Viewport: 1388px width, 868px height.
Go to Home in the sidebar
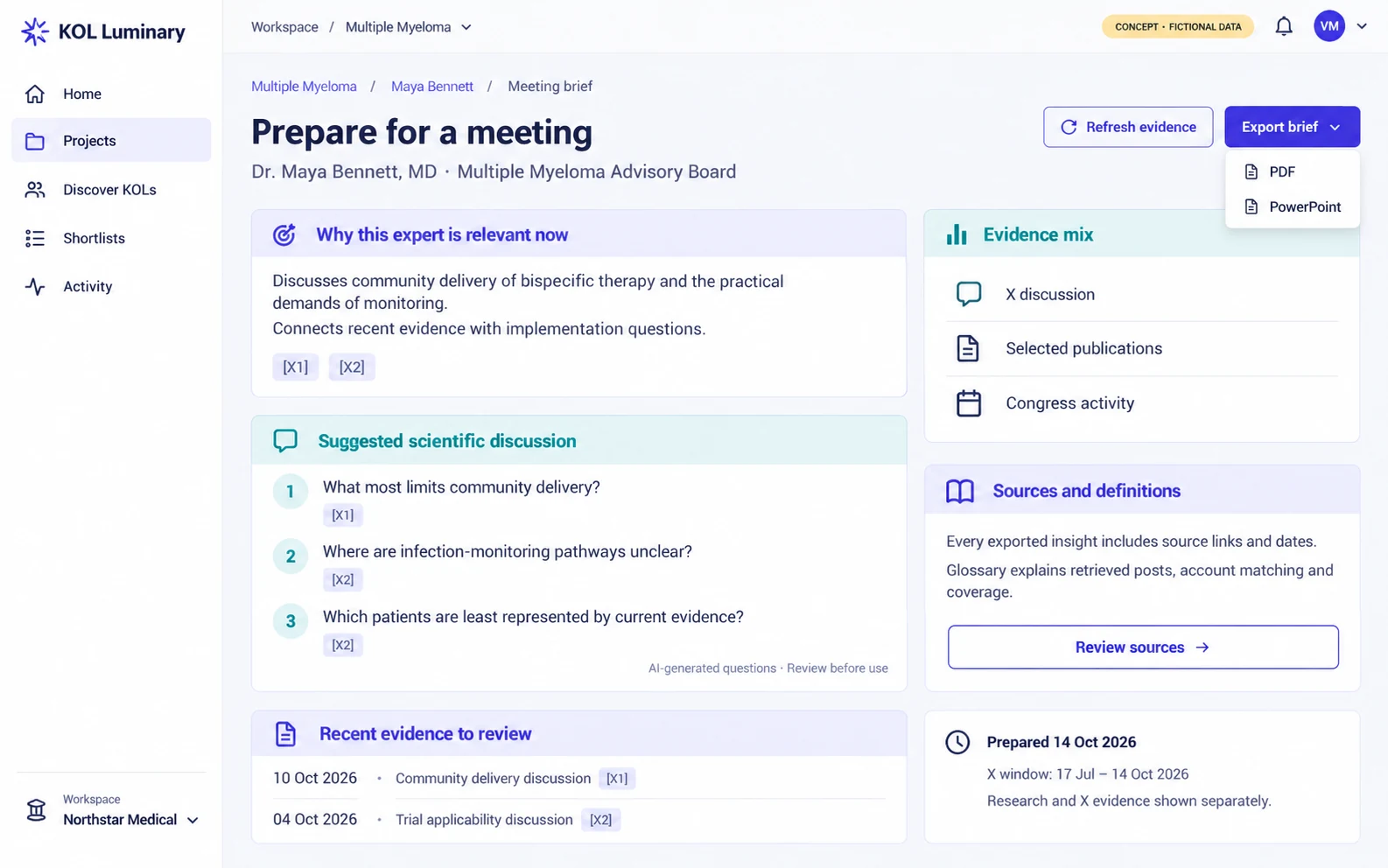[x=111, y=94]
